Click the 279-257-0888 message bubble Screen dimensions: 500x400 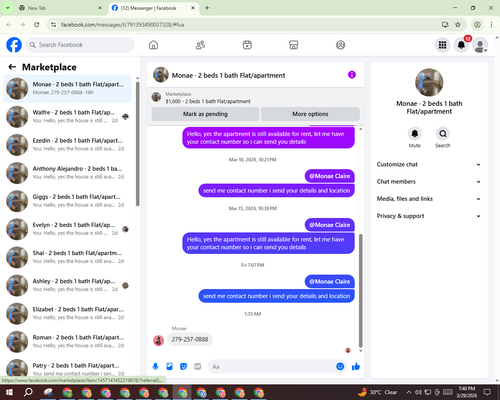(x=190, y=339)
